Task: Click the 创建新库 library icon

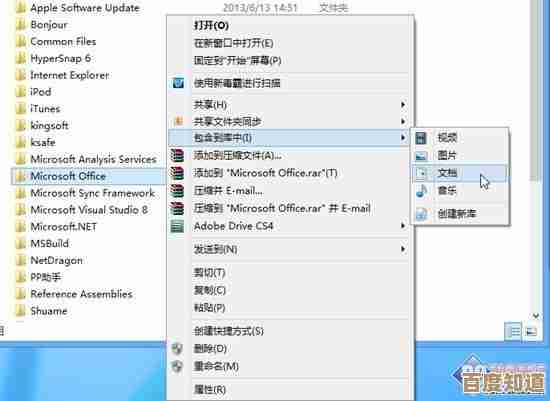Action: tap(421, 214)
